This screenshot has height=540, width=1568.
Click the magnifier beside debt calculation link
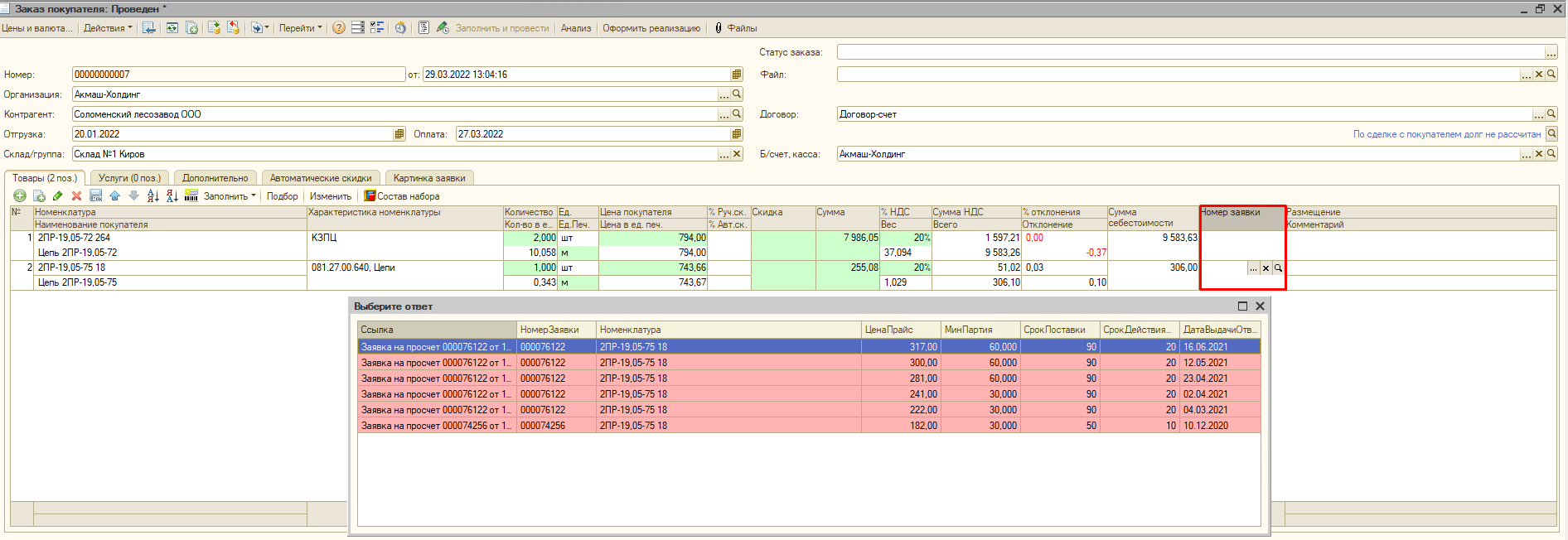tap(1552, 134)
